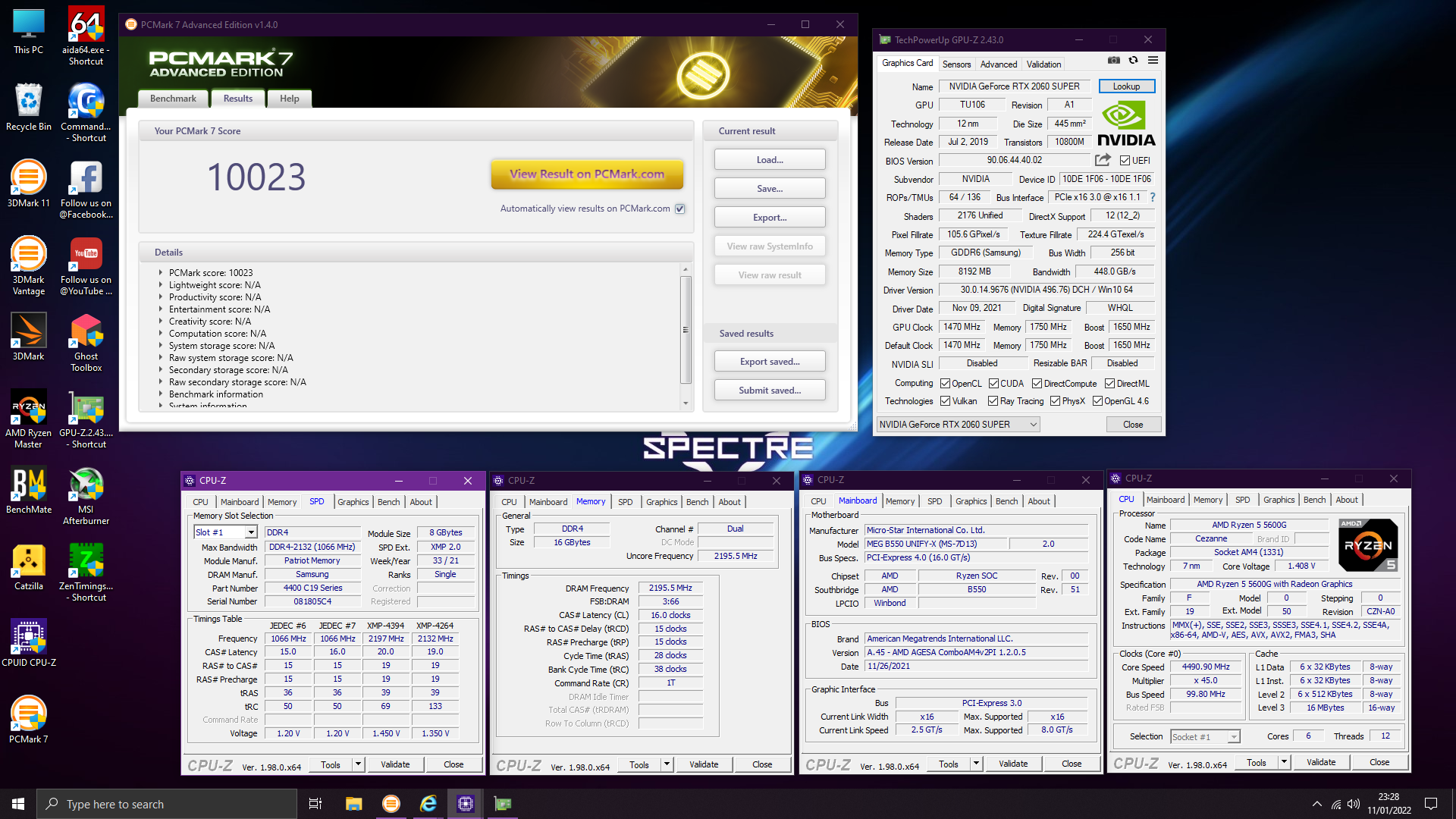Click the Windows Start button
Viewport: 1456px width, 819px height.
pos(18,804)
